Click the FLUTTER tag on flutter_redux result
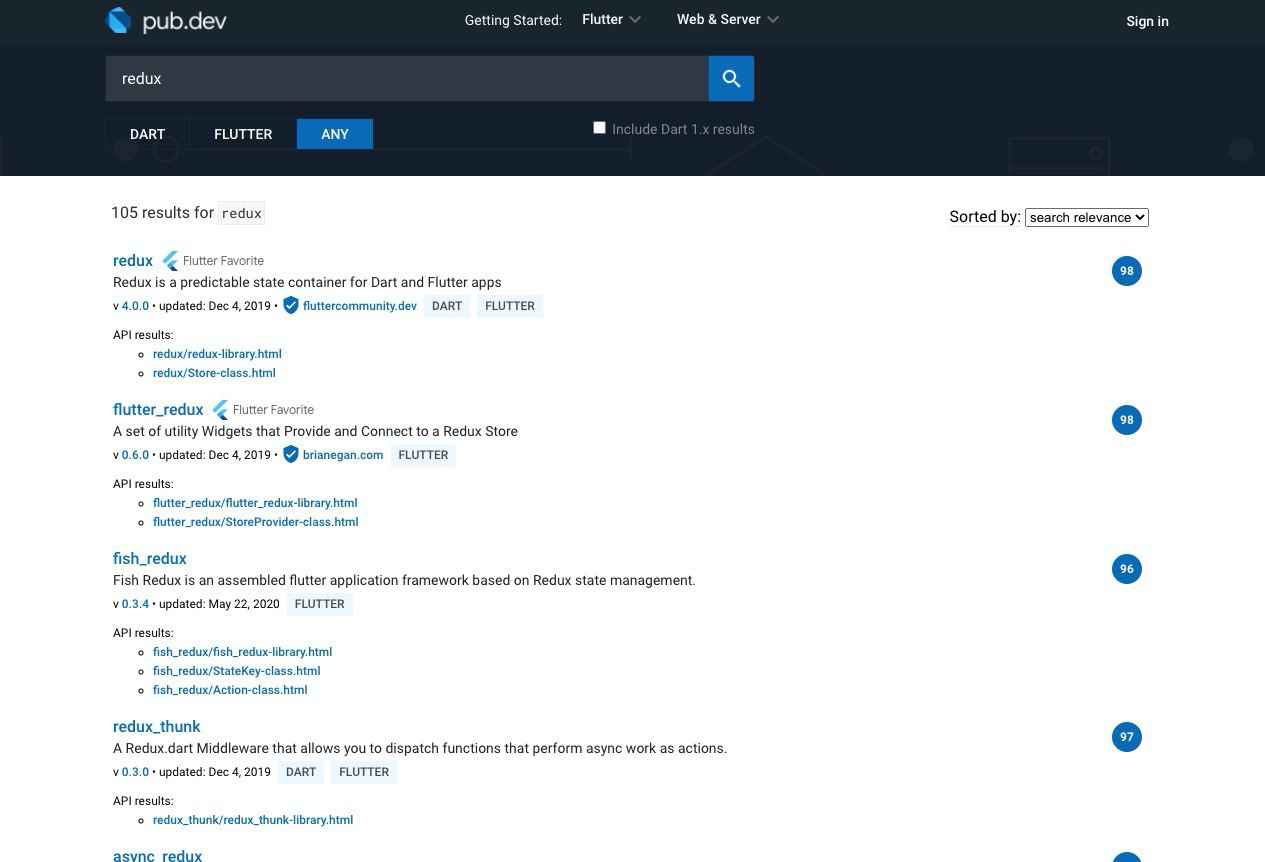 [x=423, y=455]
